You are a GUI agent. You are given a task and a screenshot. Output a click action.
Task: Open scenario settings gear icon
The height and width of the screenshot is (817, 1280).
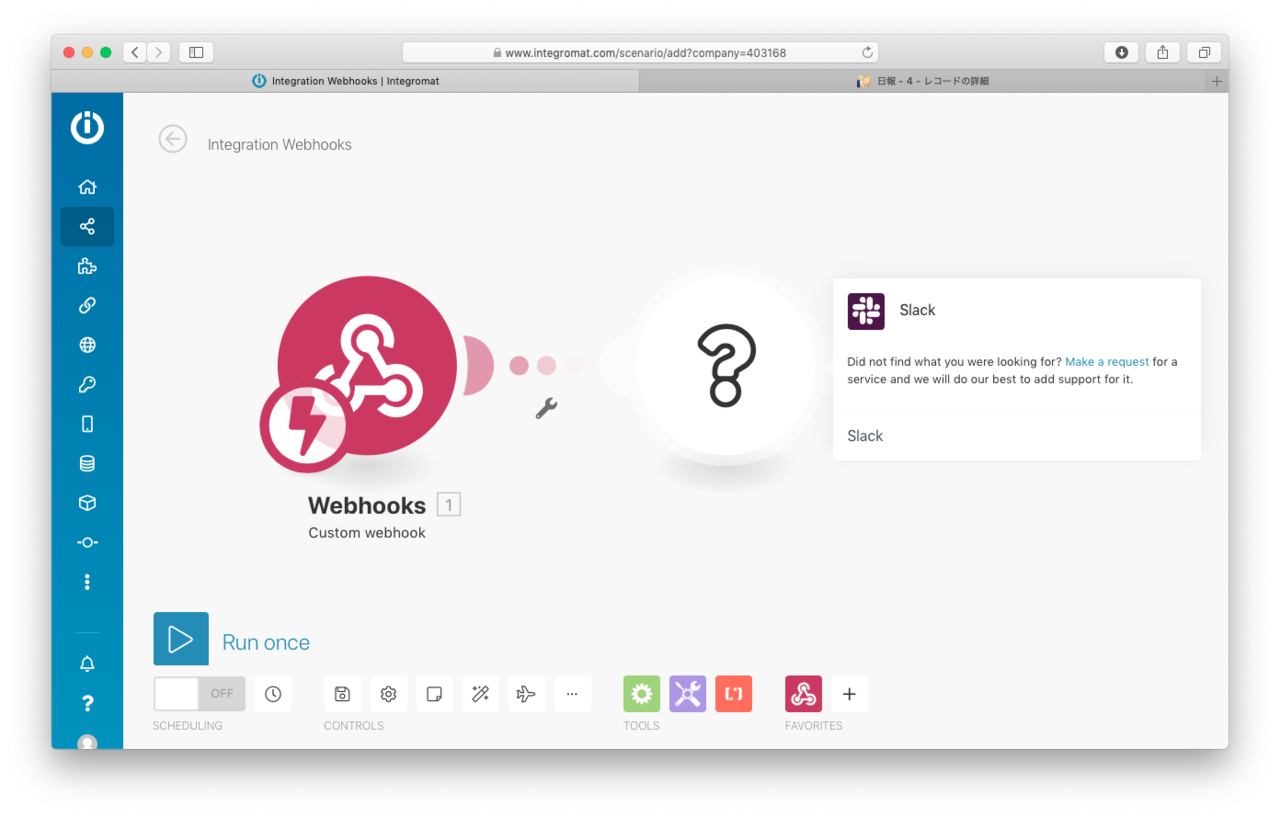(x=388, y=694)
